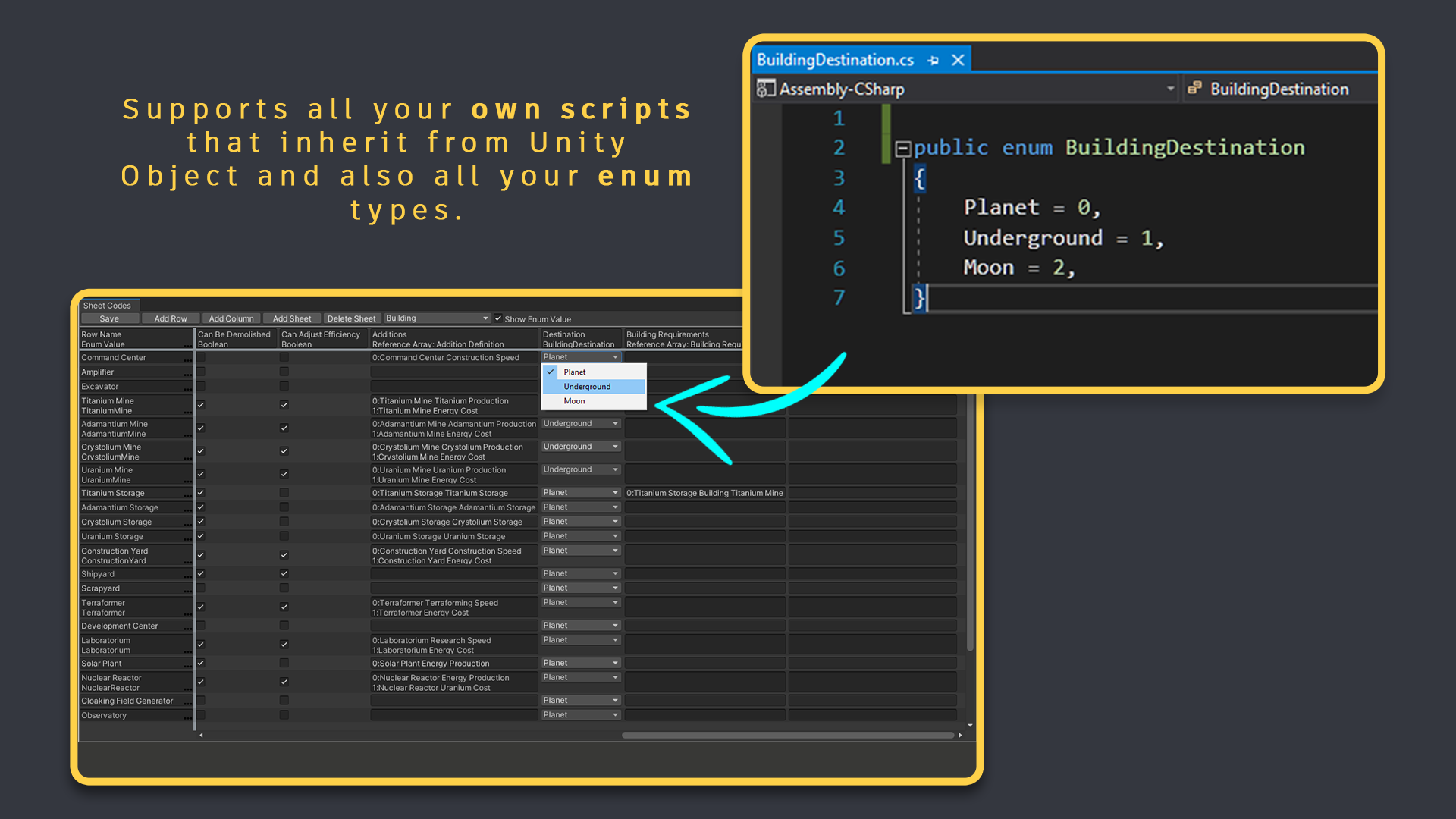This screenshot has width=1456, height=819.
Task: Choose Moon in the open destination menu
Action: click(x=594, y=401)
